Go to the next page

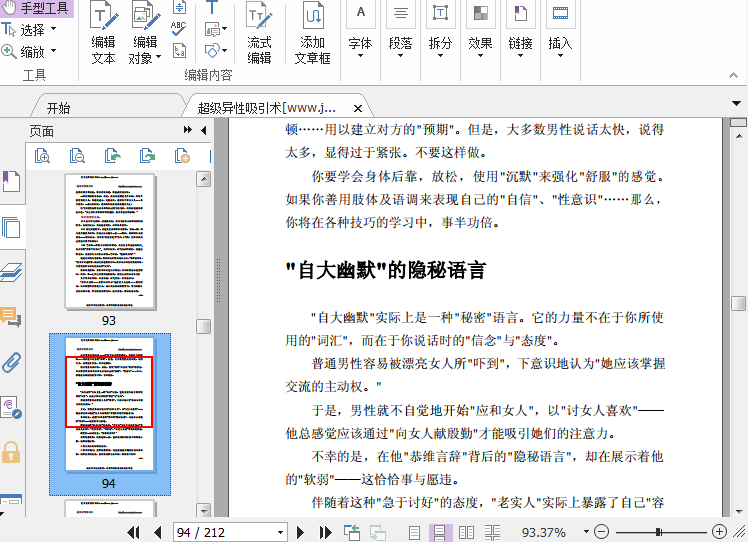coord(301,532)
